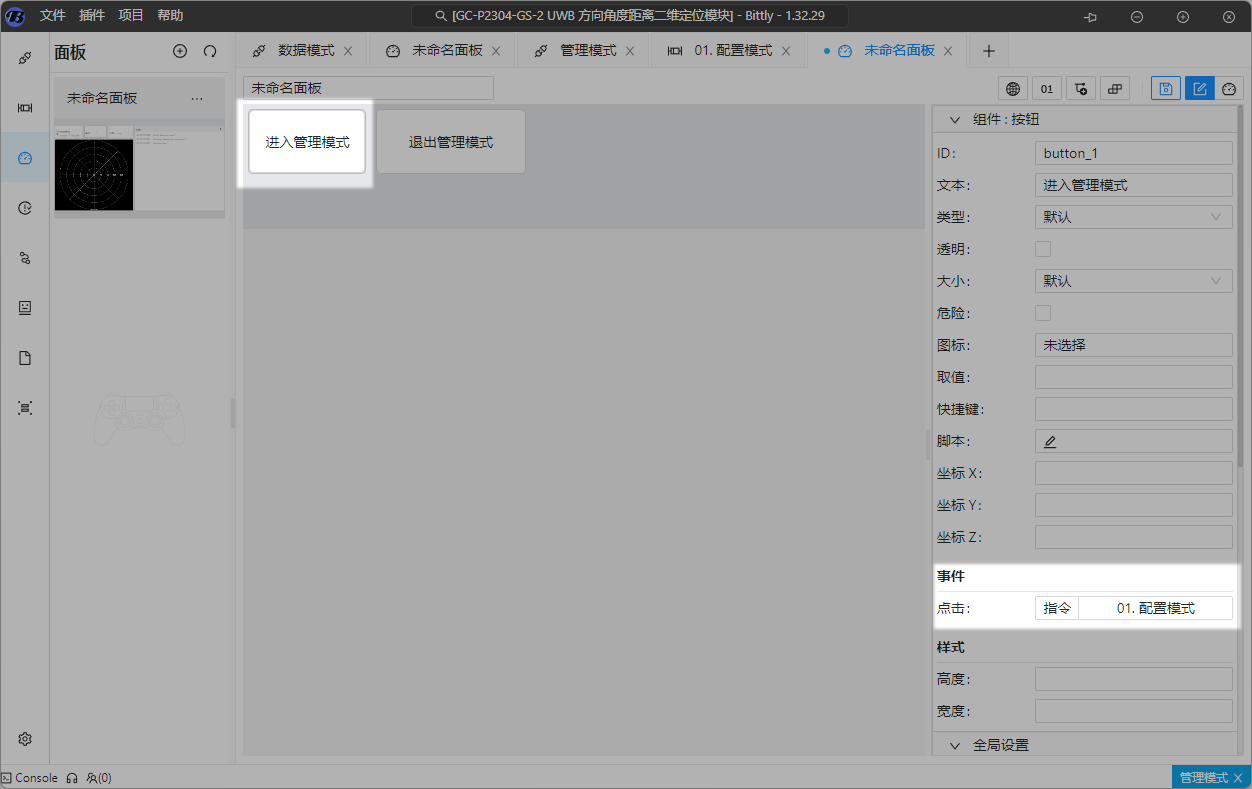Click the settings gear at sidebar bottom
This screenshot has height=789, width=1252.
(x=25, y=739)
